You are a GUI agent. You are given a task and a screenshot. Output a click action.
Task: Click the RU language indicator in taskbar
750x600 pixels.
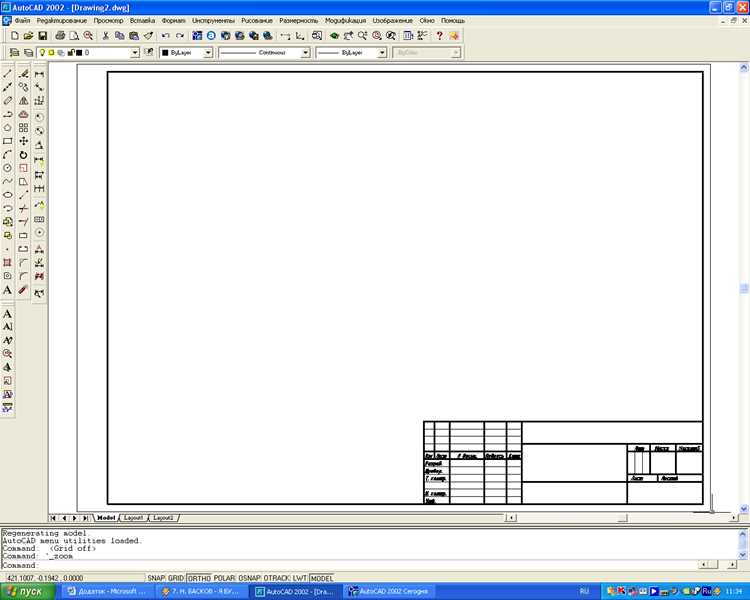pos(584,592)
